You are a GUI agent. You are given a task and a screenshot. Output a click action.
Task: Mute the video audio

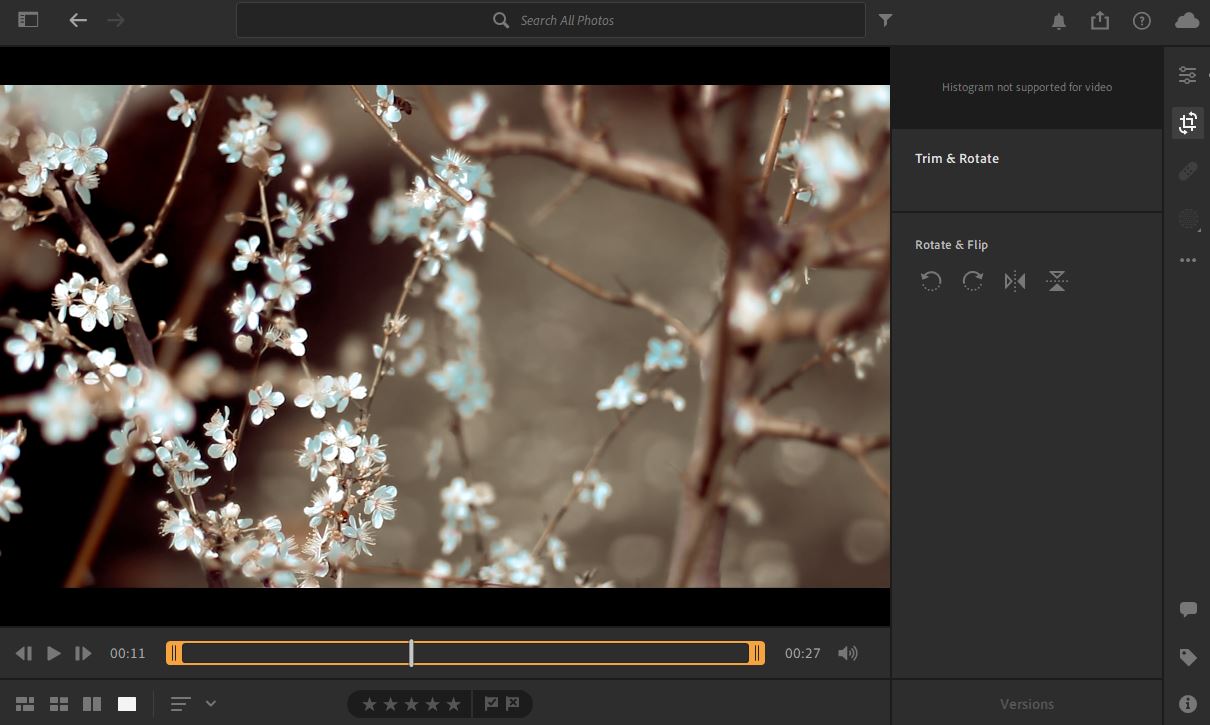[846, 653]
